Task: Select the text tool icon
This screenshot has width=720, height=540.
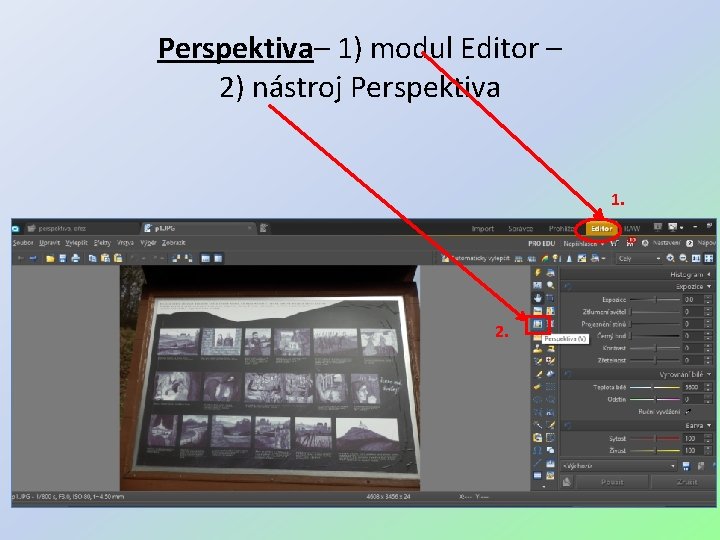Action: point(537,450)
